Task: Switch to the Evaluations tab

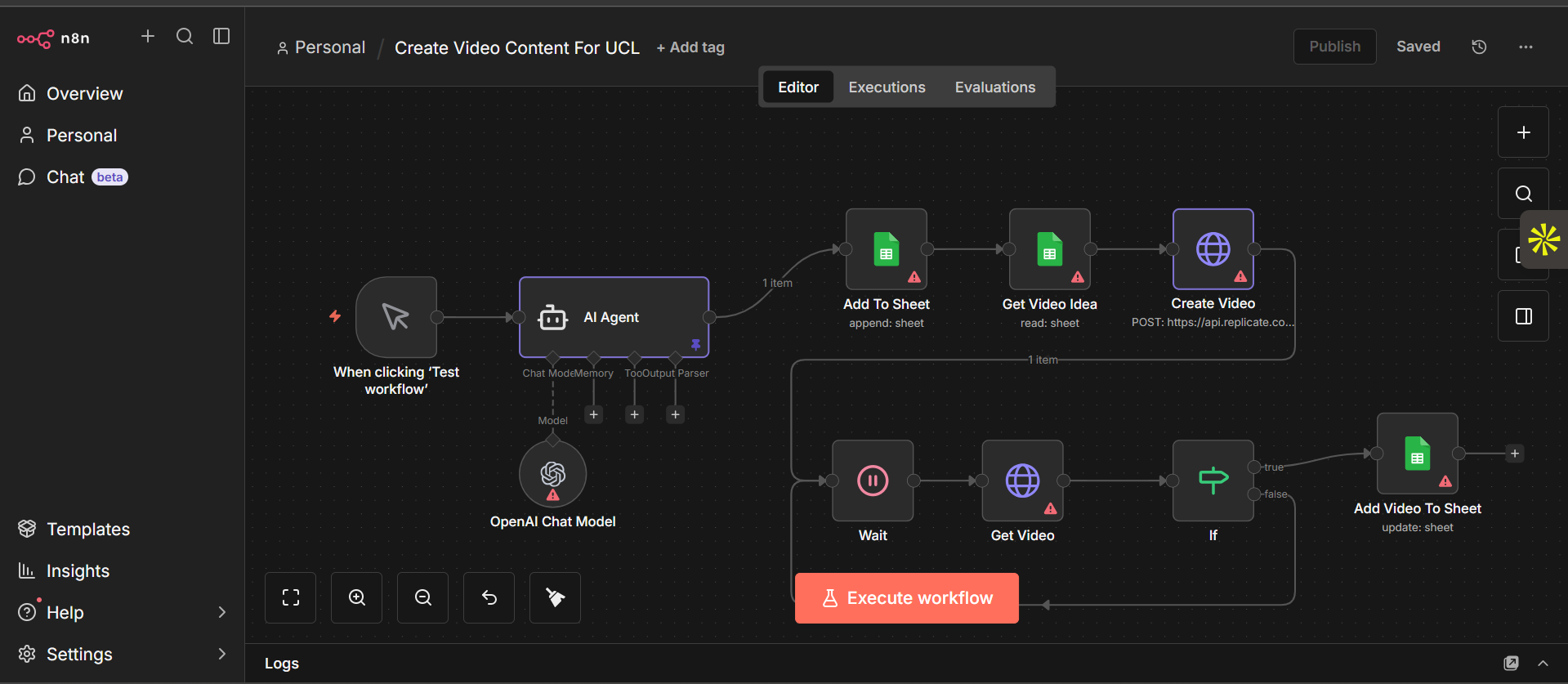Action: click(994, 87)
